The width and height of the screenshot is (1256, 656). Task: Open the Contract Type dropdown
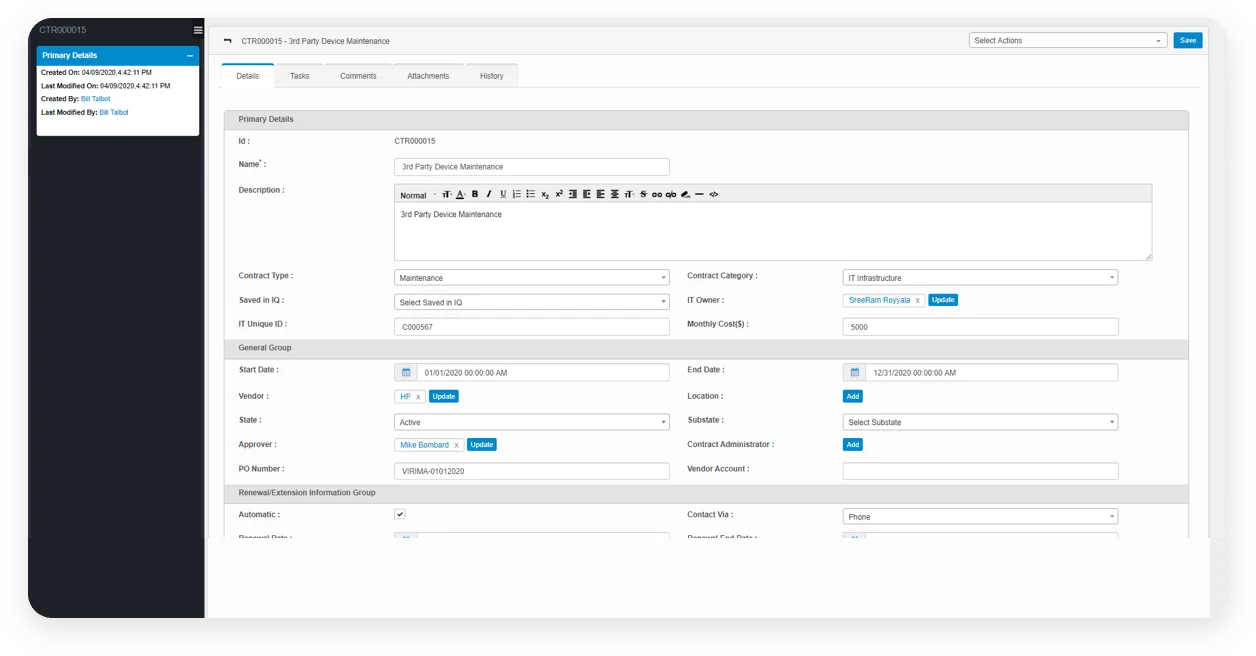tap(531, 278)
